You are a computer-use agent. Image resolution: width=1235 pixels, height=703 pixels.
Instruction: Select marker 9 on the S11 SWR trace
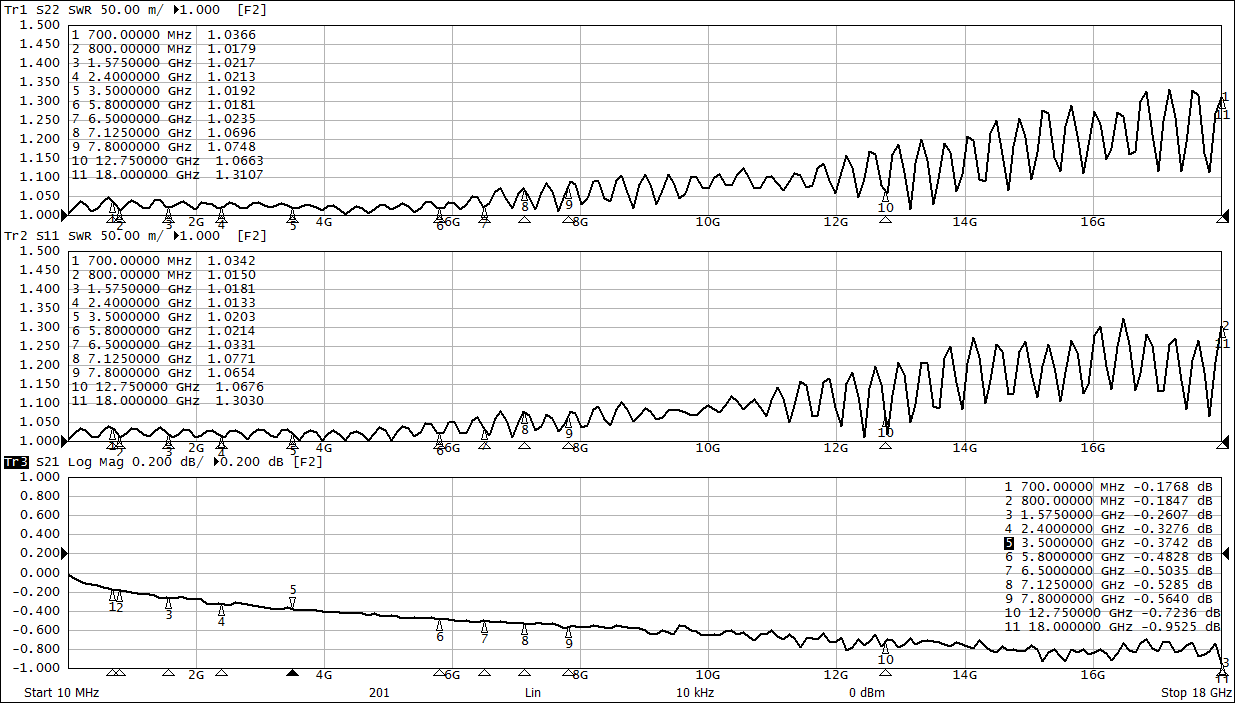tap(568, 421)
